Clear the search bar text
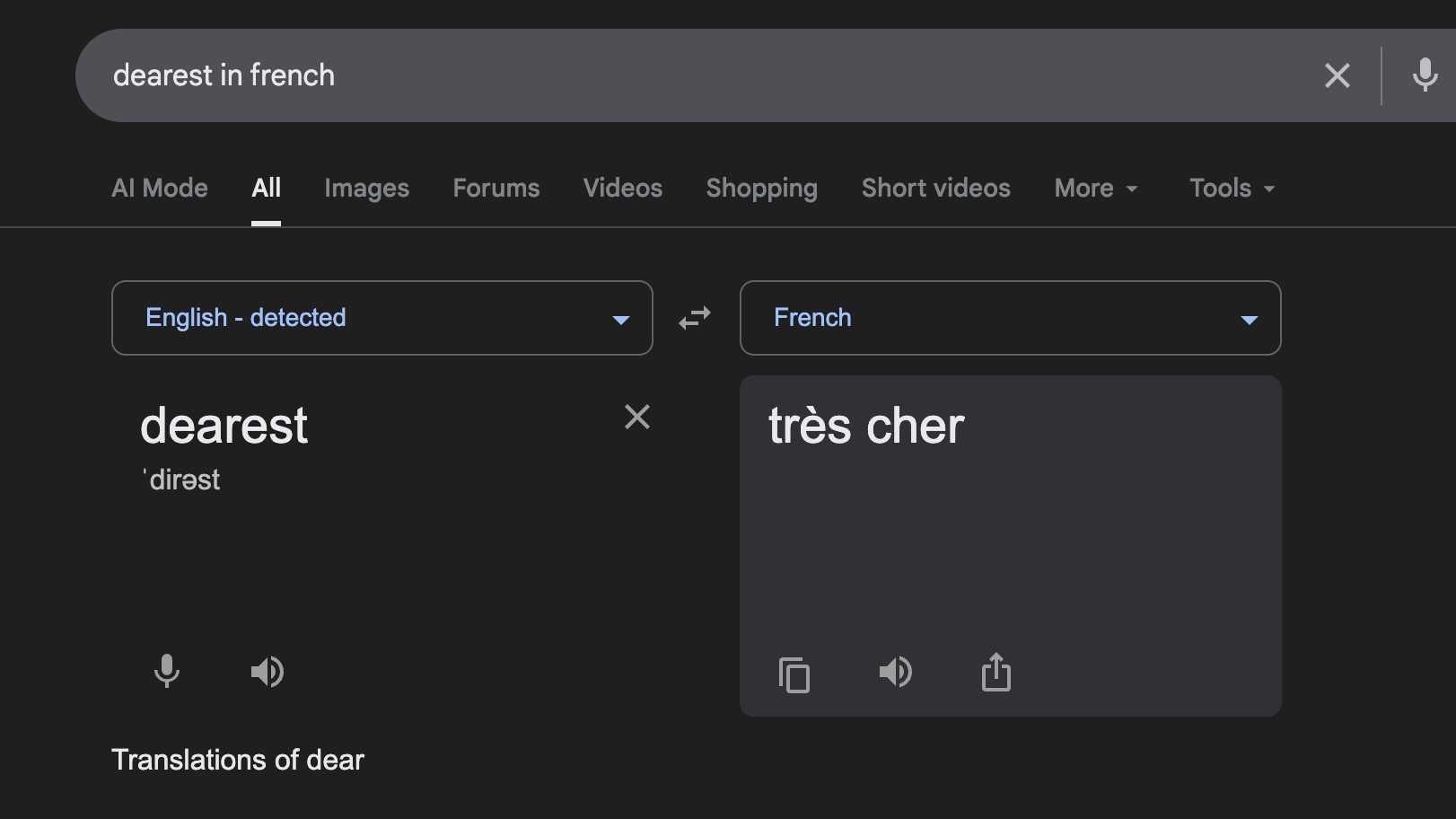The width and height of the screenshot is (1456, 819). [x=1337, y=75]
